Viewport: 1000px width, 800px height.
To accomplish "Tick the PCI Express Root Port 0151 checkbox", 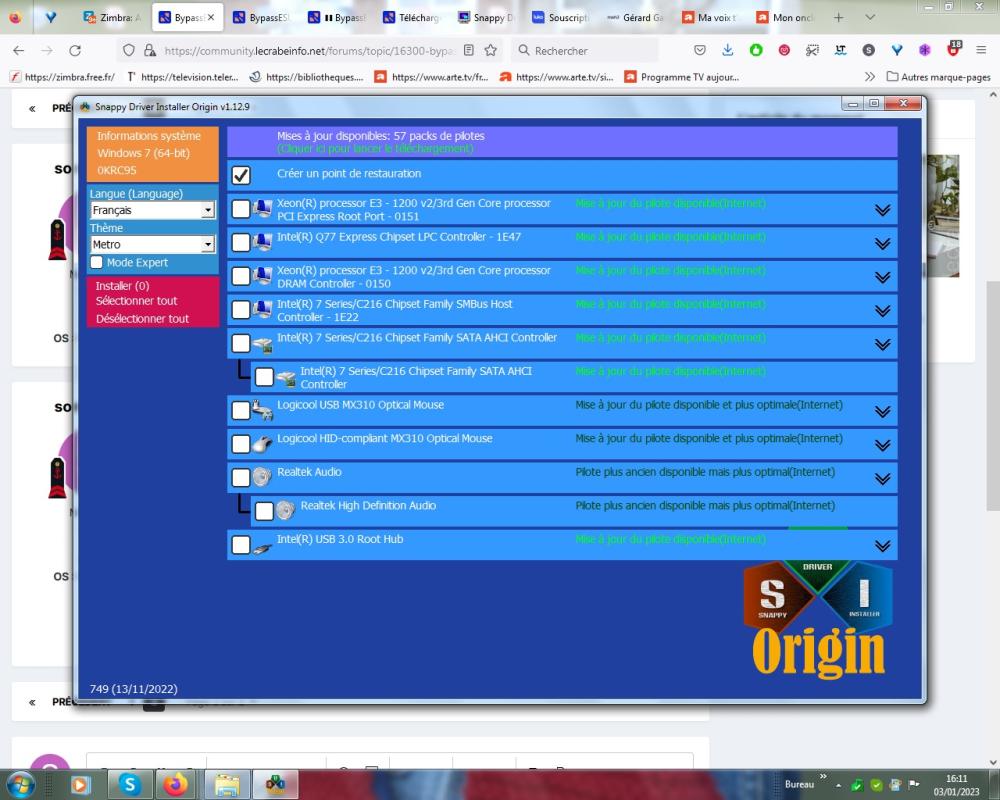I will pos(240,209).
